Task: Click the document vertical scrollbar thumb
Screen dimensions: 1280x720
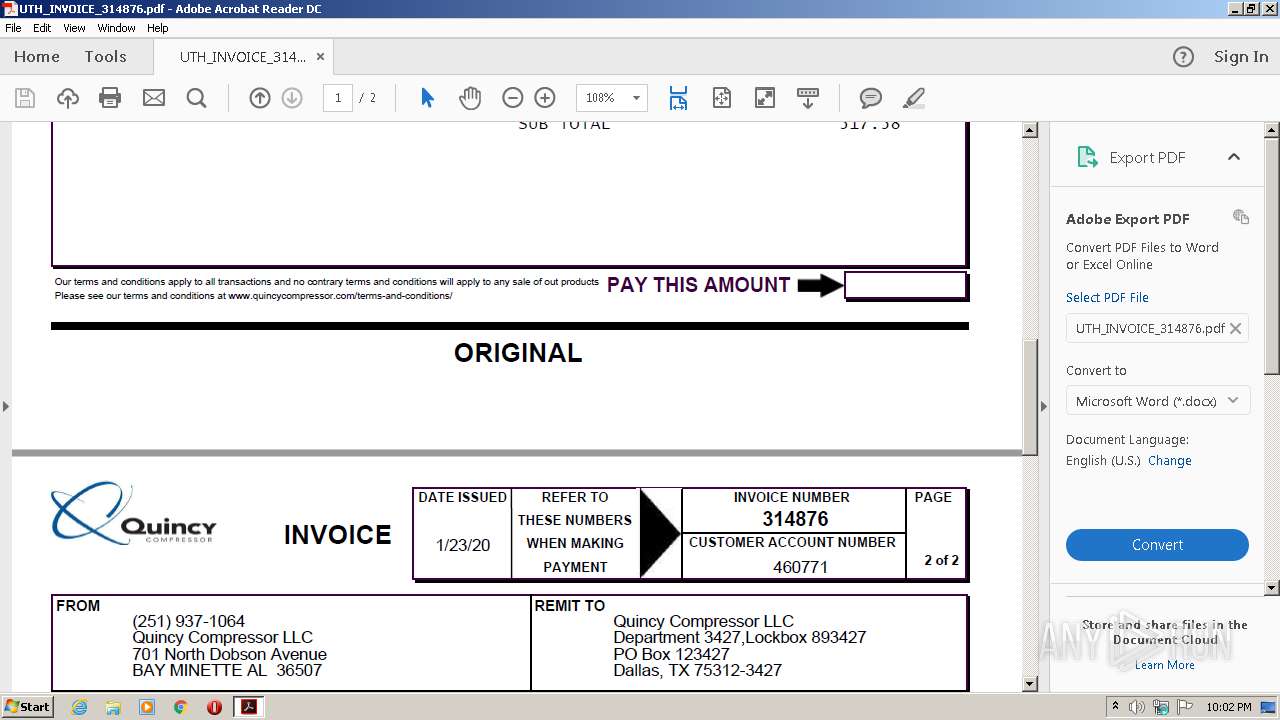Action: (1030, 397)
